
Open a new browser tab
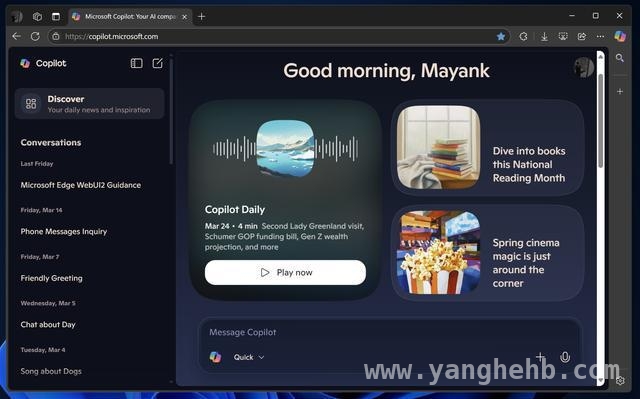201,17
